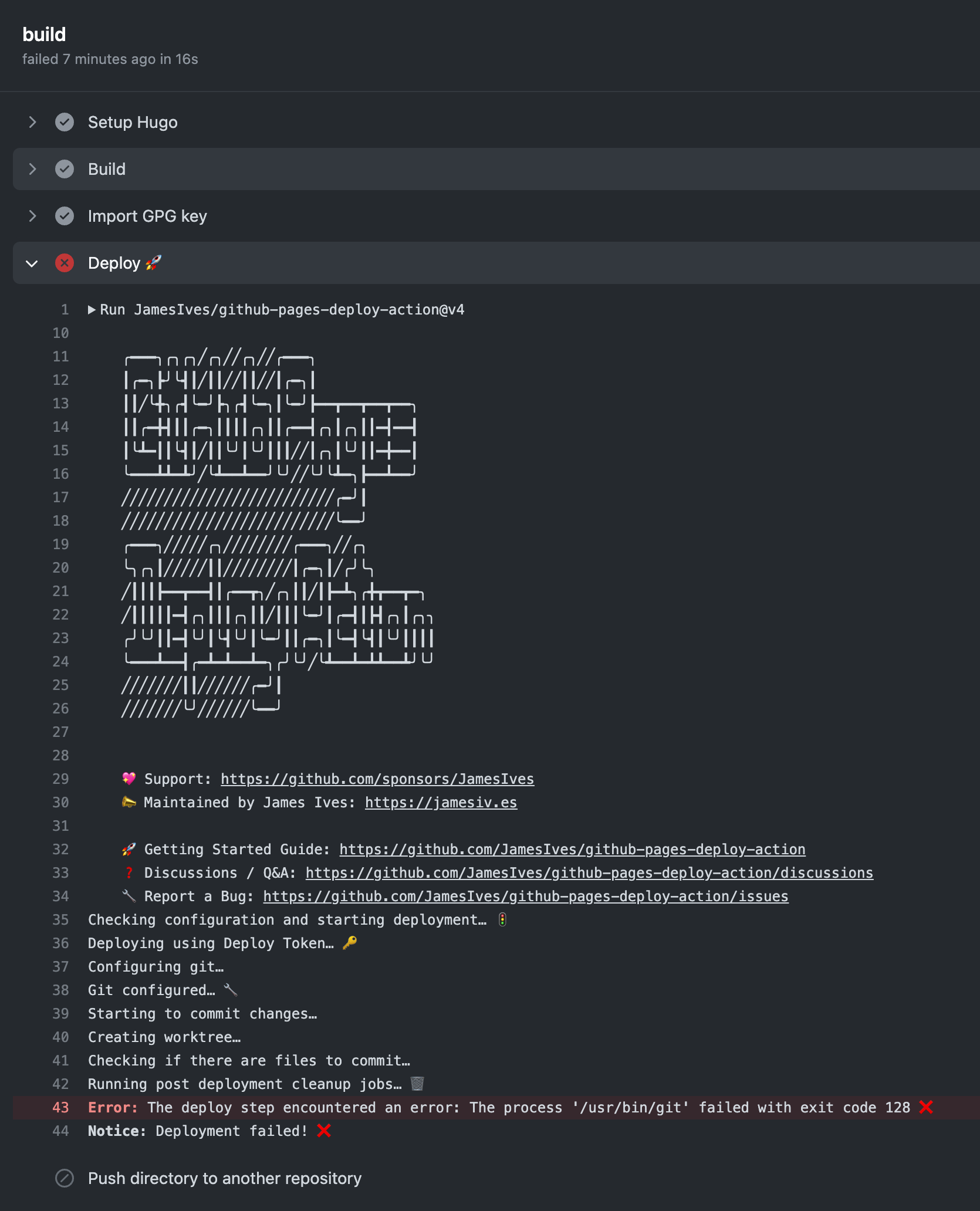Click the Deploy failed red X icon
Screen dimensions: 980x1211
point(65,263)
